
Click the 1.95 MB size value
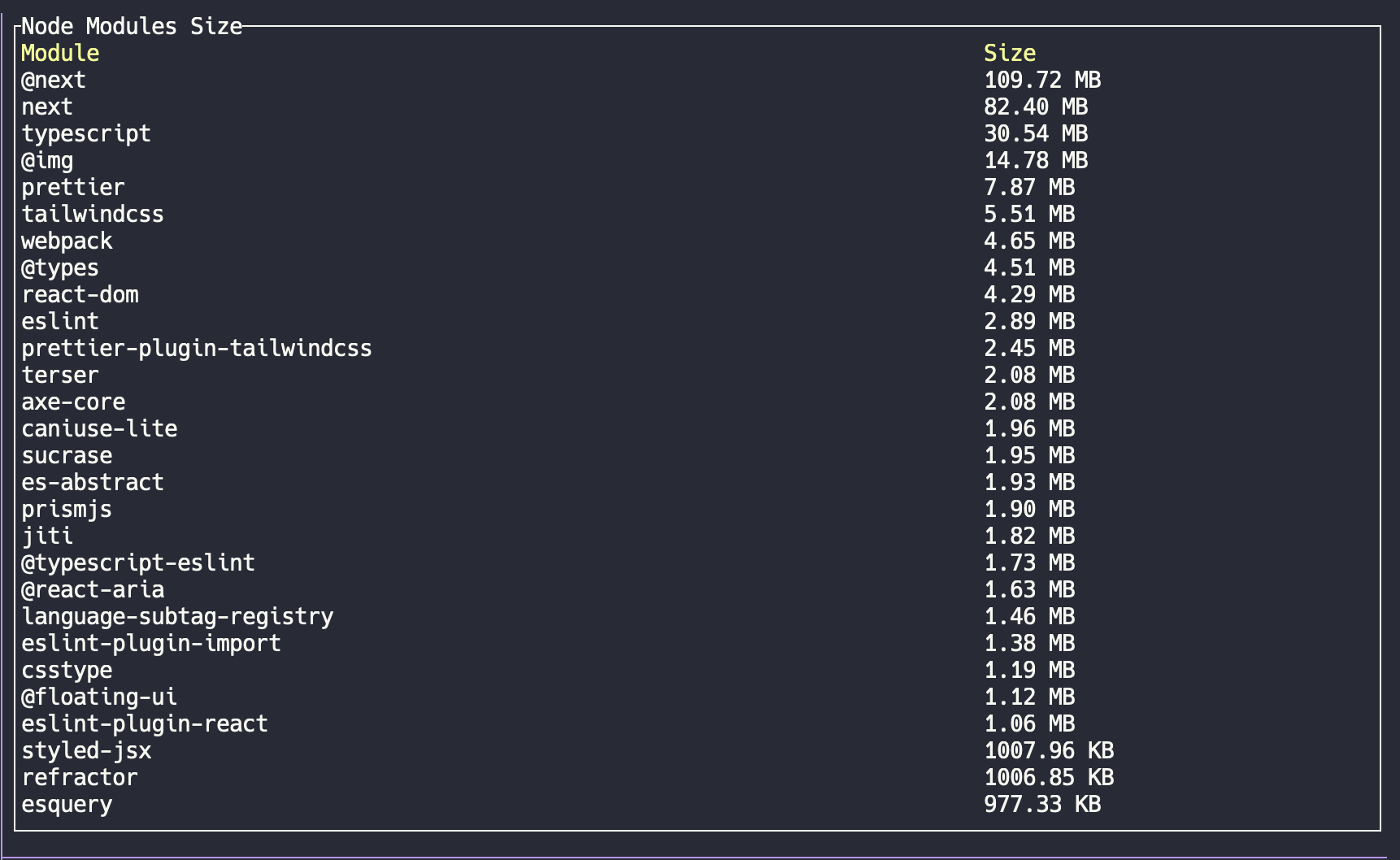(1029, 456)
